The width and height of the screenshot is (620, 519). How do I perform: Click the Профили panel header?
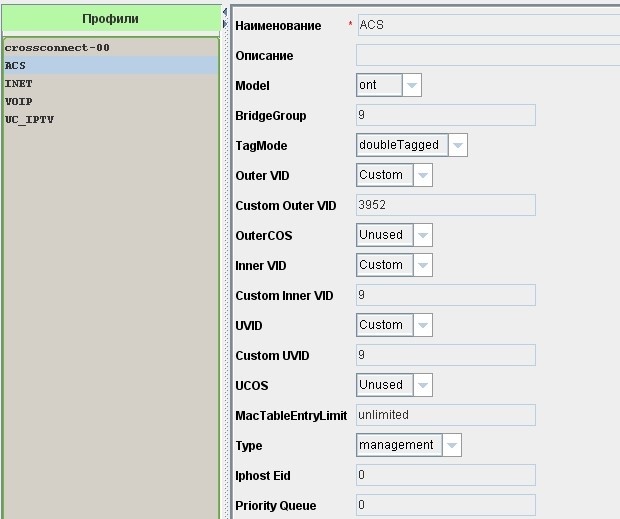(110, 19)
